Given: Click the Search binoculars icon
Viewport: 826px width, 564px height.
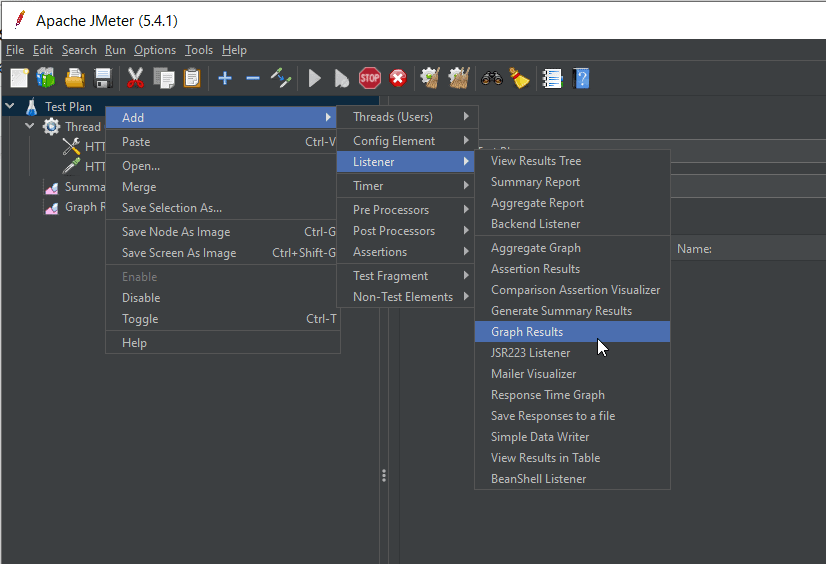Looking at the screenshot, I should 491,78.
